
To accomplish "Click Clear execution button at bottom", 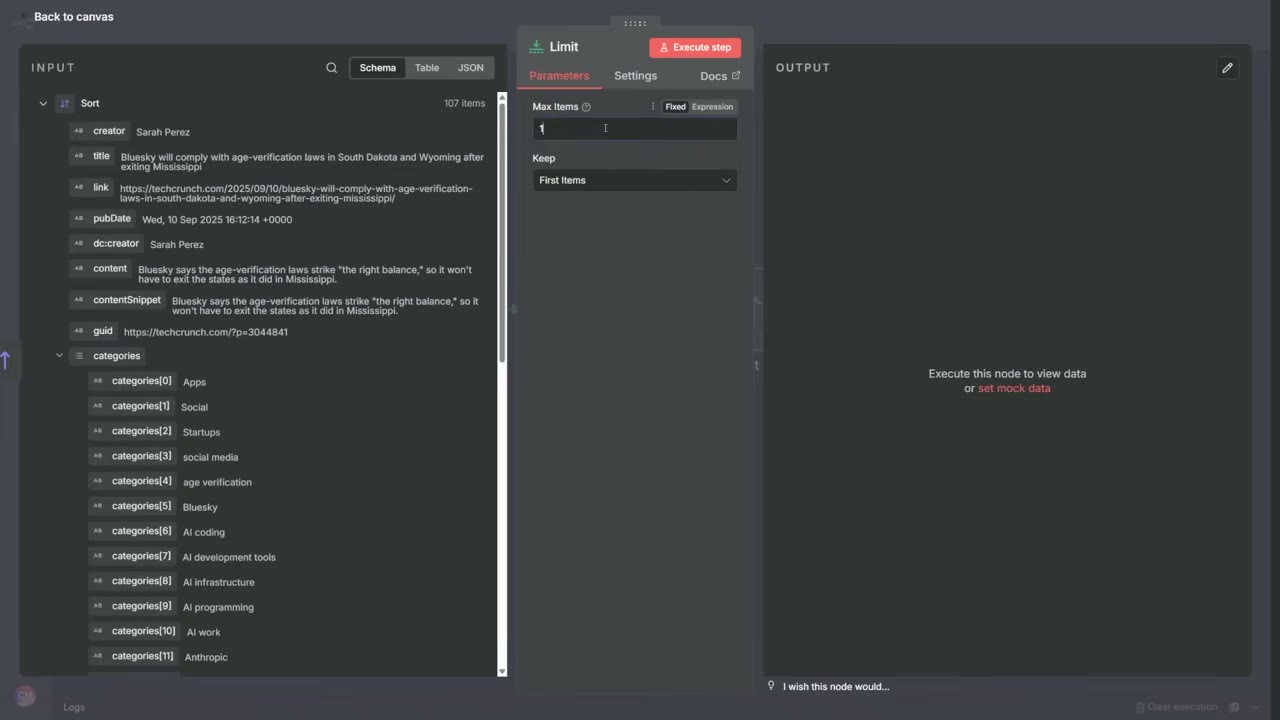I will 1176,707.
